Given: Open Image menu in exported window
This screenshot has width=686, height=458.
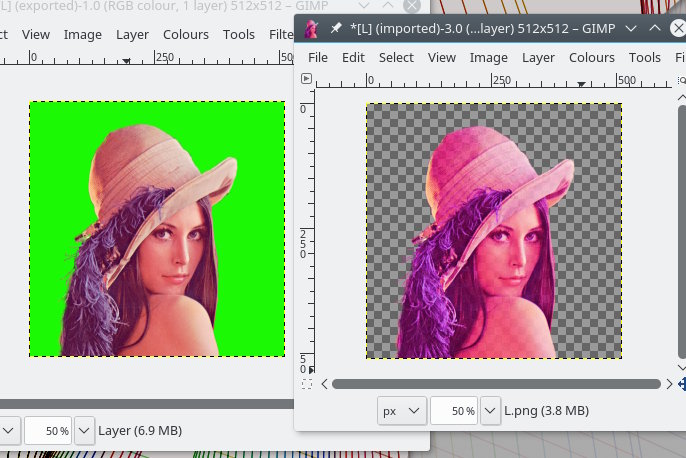Looking at the screenshot, I should click(83, 34).
